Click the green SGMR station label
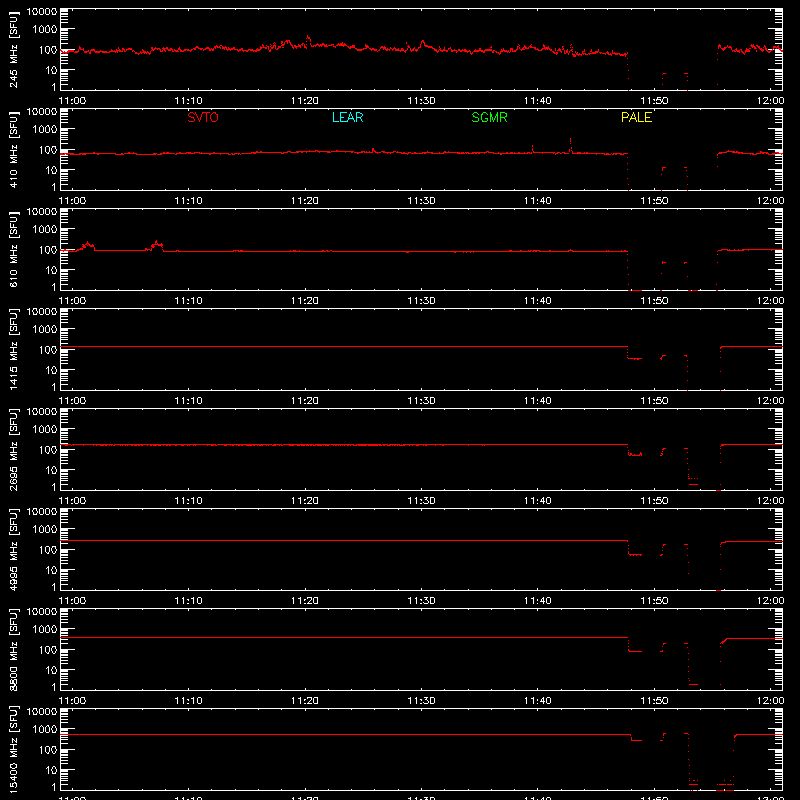 pos(489,117)
